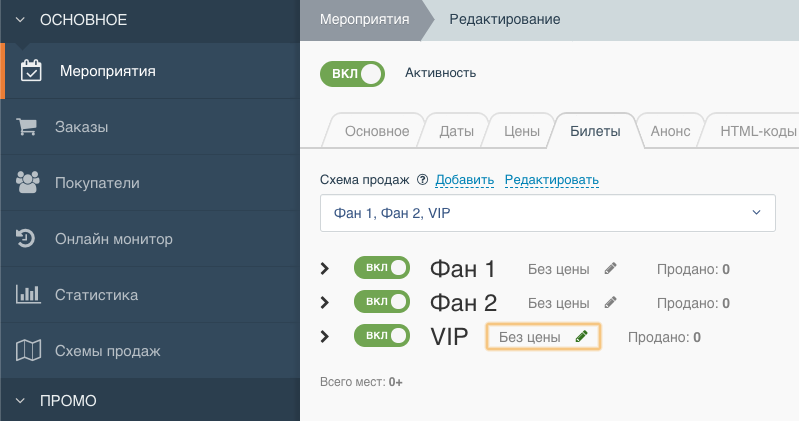This screenshot has width=799, height=421.
Task: Click the Активность label
Action: click(440, 73)
